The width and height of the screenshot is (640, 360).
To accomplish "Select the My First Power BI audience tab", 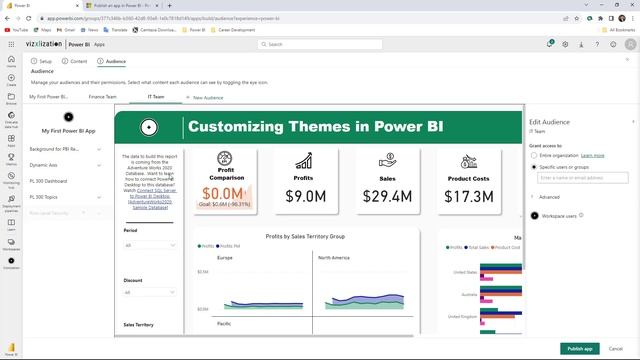I will point(48,97).
